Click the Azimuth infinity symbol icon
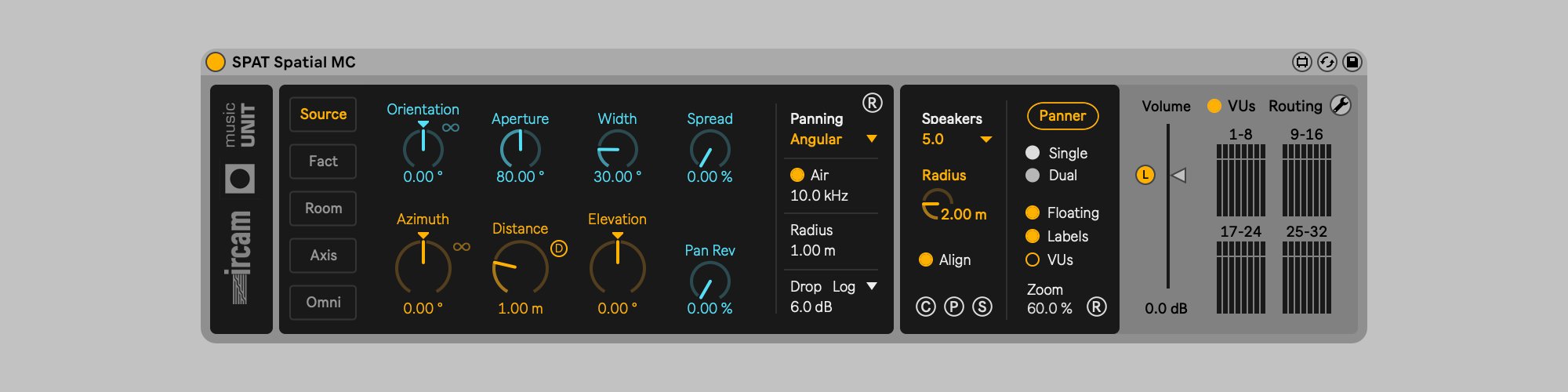The image size is (1568, 392). click(x=462, y=246)
